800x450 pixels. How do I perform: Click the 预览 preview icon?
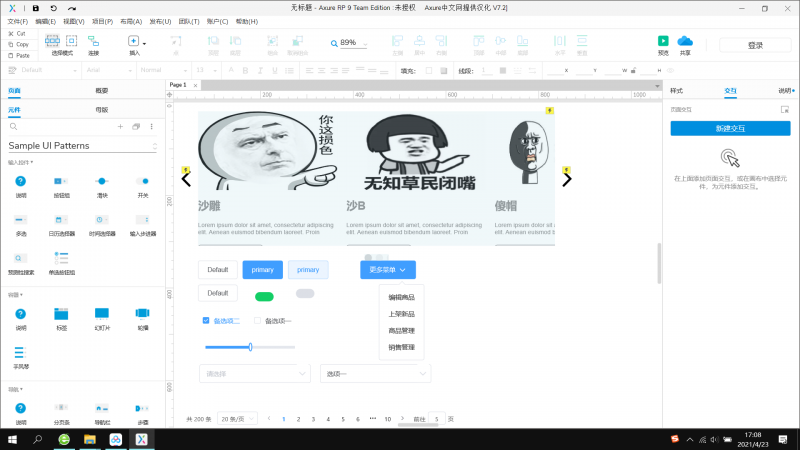pyautogui.click(x=663, y=41)
